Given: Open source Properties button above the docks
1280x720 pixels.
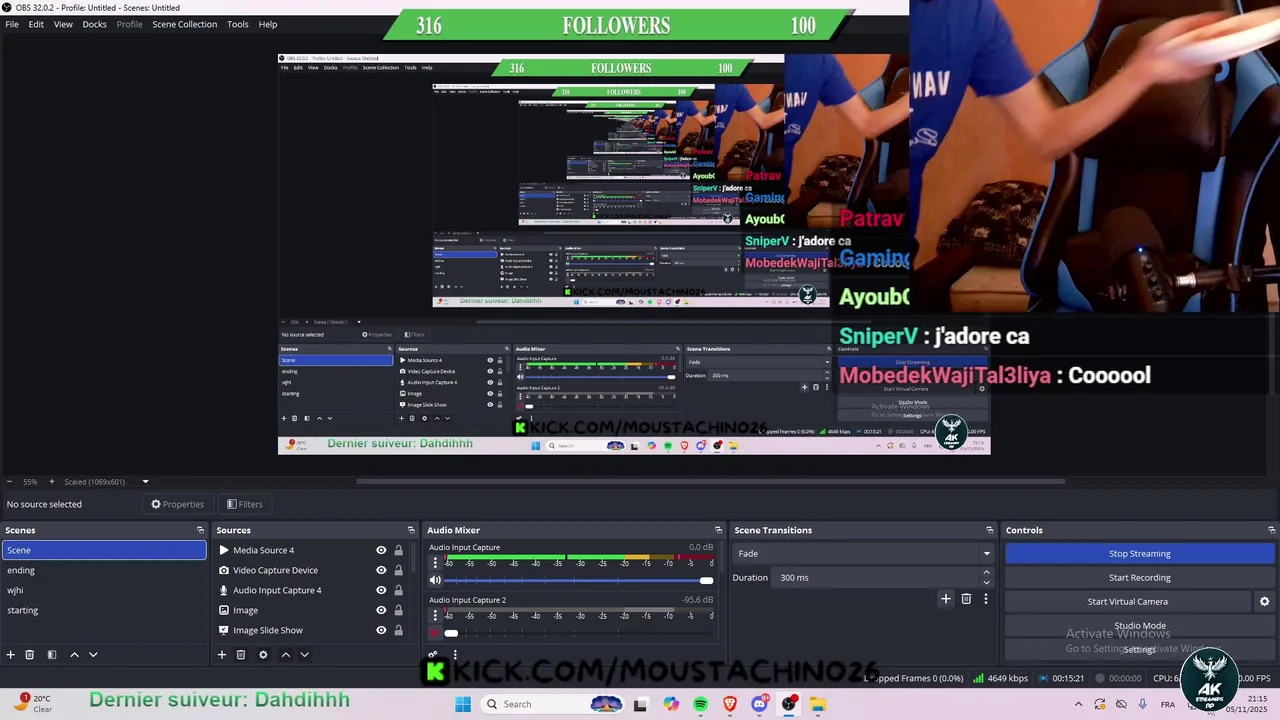Looking at the screenshot, I should coord(177,504).
